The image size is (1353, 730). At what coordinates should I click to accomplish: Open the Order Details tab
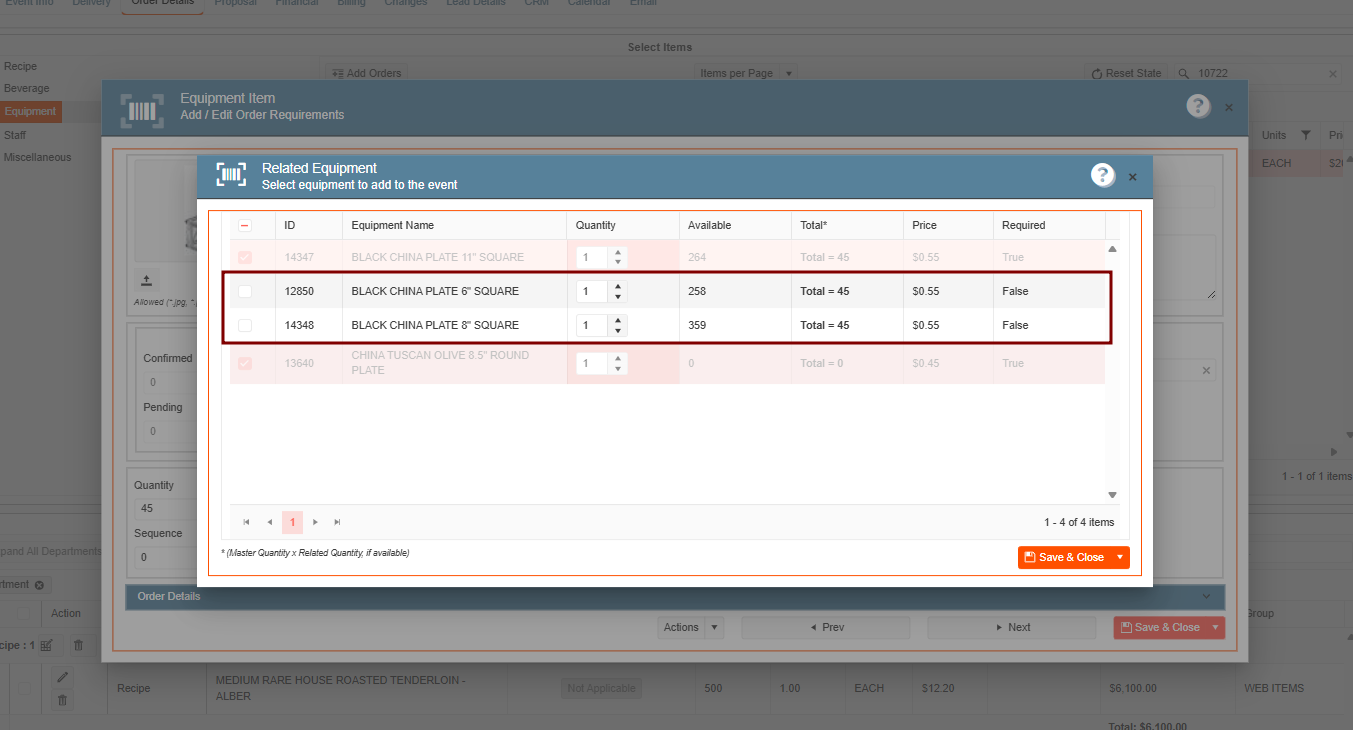163,3
